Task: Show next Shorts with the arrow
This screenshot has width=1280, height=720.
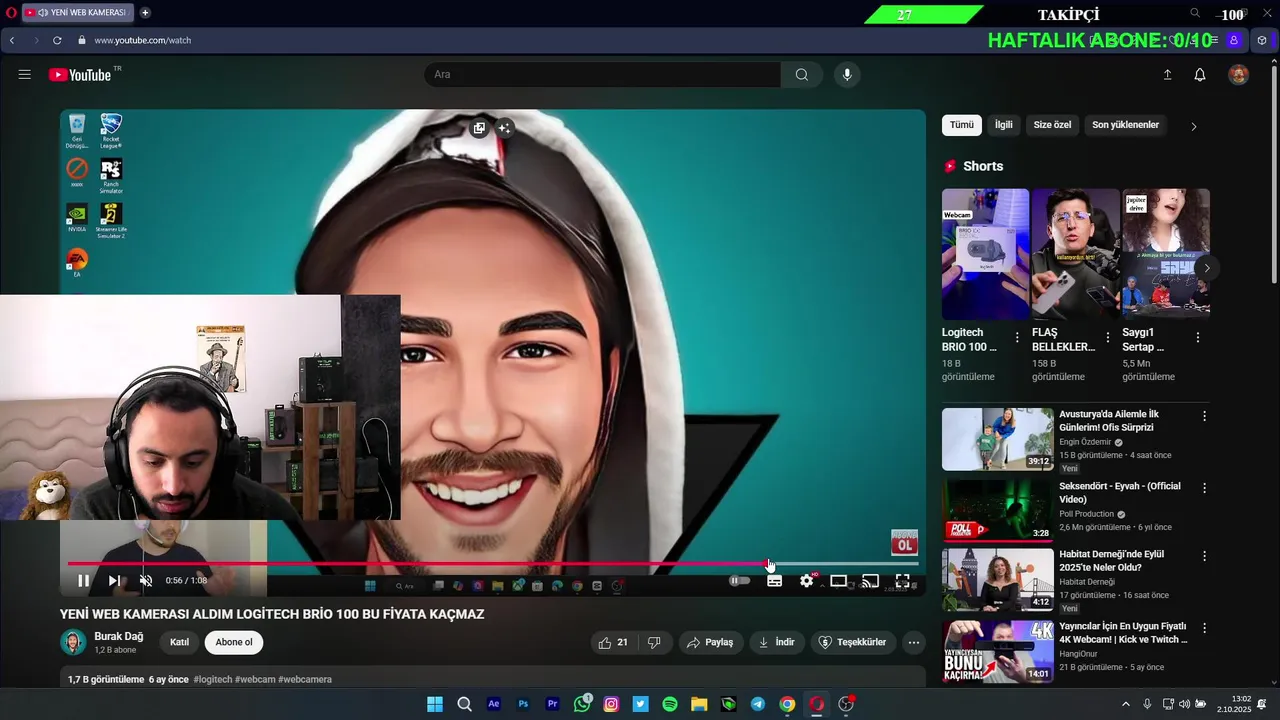Action: pyautogui.click(x=1207, y=268)
